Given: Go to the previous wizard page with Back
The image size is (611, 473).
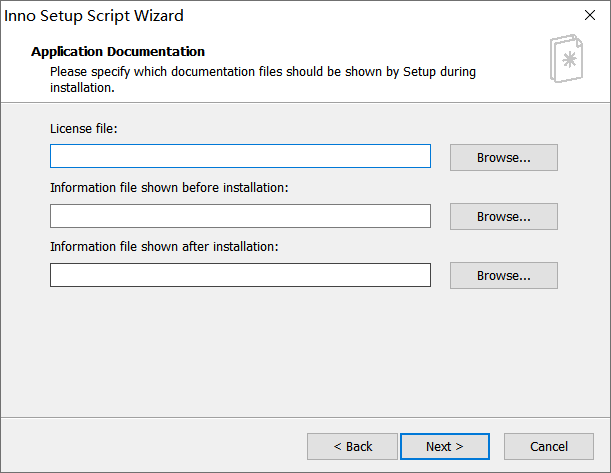Looking at the screenshot, I should (352, 447).
